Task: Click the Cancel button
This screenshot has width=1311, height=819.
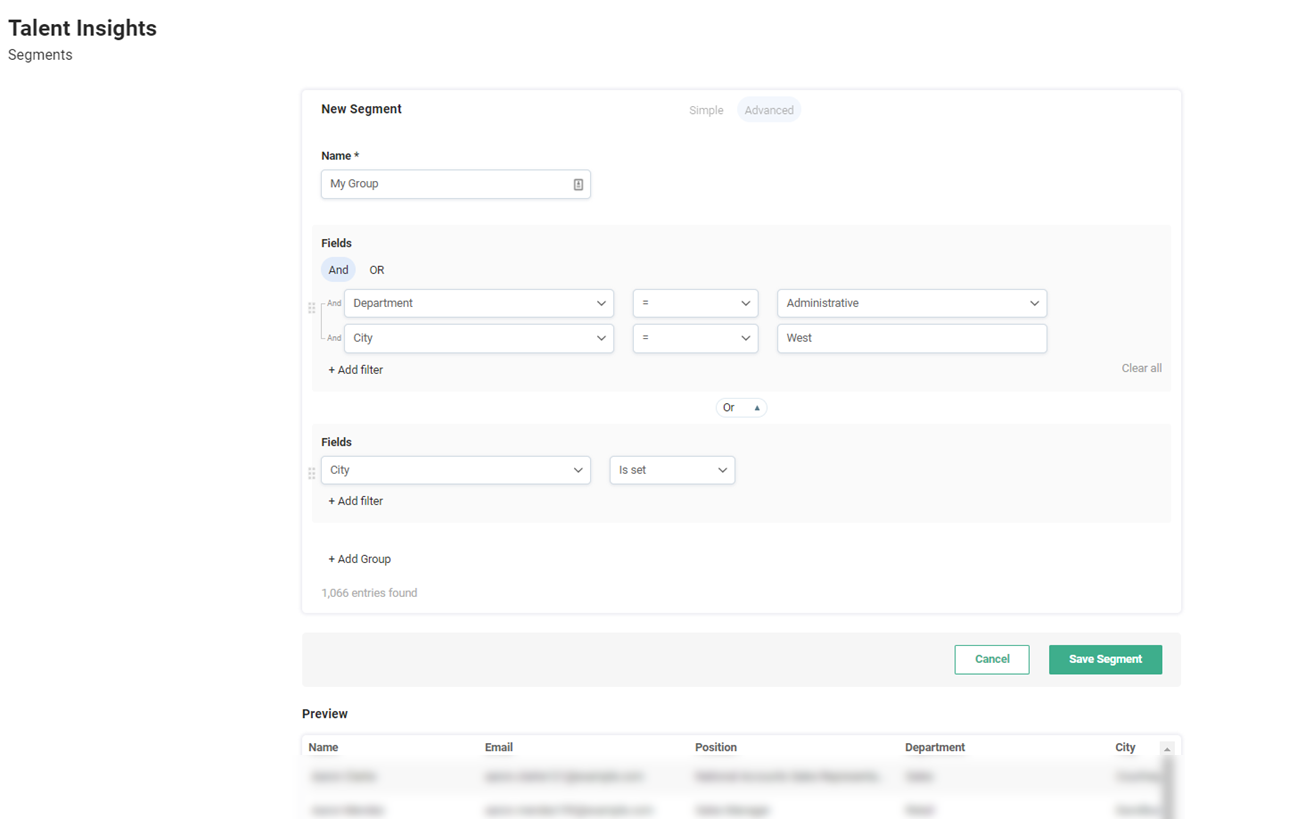Action: tap(992, 659)
